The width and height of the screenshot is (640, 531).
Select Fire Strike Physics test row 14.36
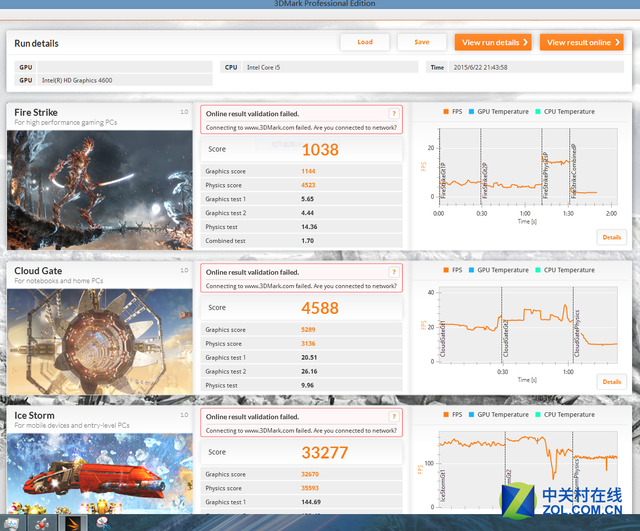pos(301,227)
